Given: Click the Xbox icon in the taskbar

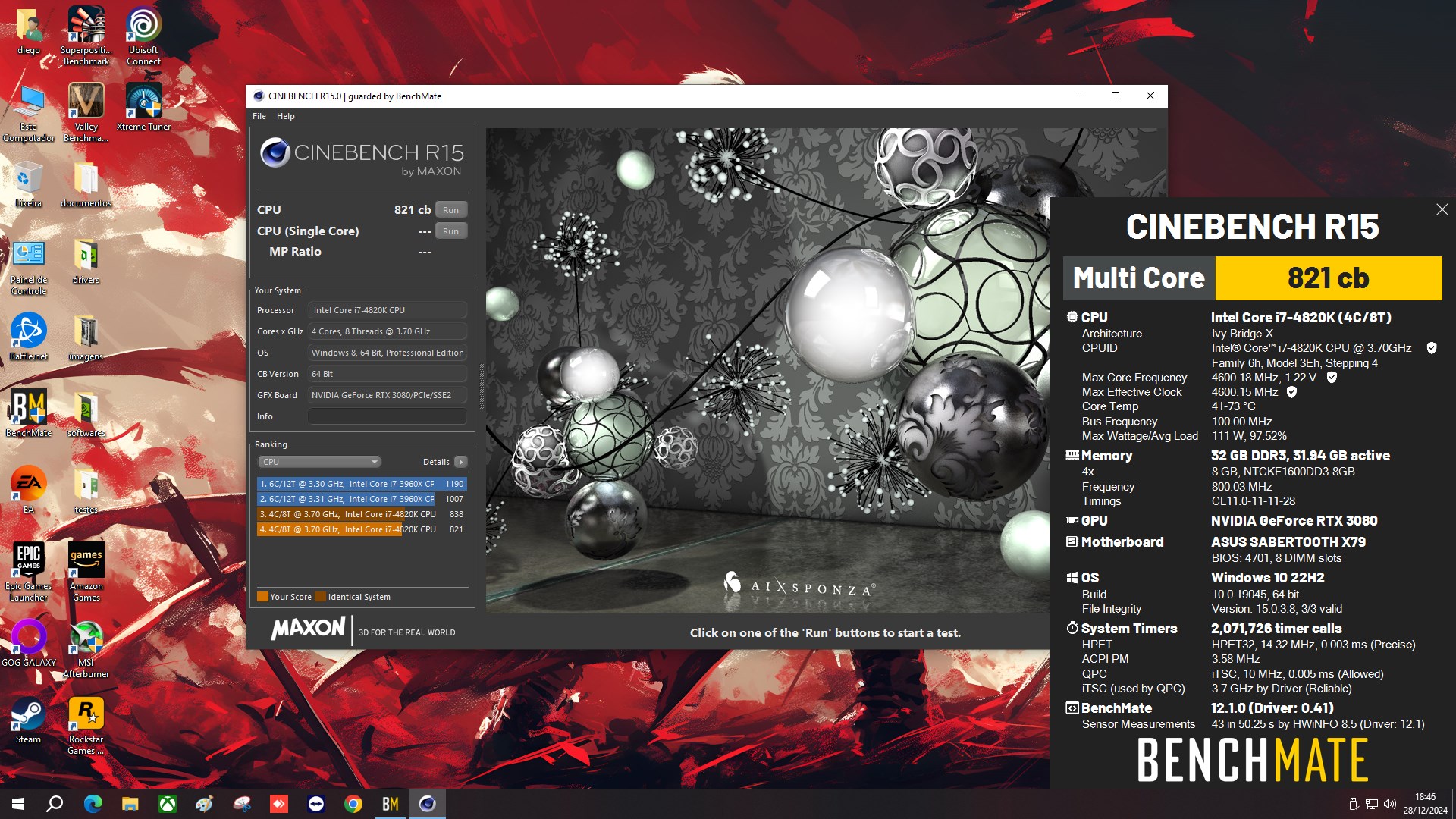Looking at the screenshot, I should (168, 804).
